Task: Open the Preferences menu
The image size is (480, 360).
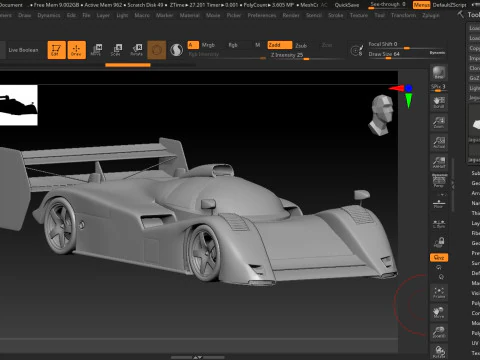Action: [x=262, y=15]
